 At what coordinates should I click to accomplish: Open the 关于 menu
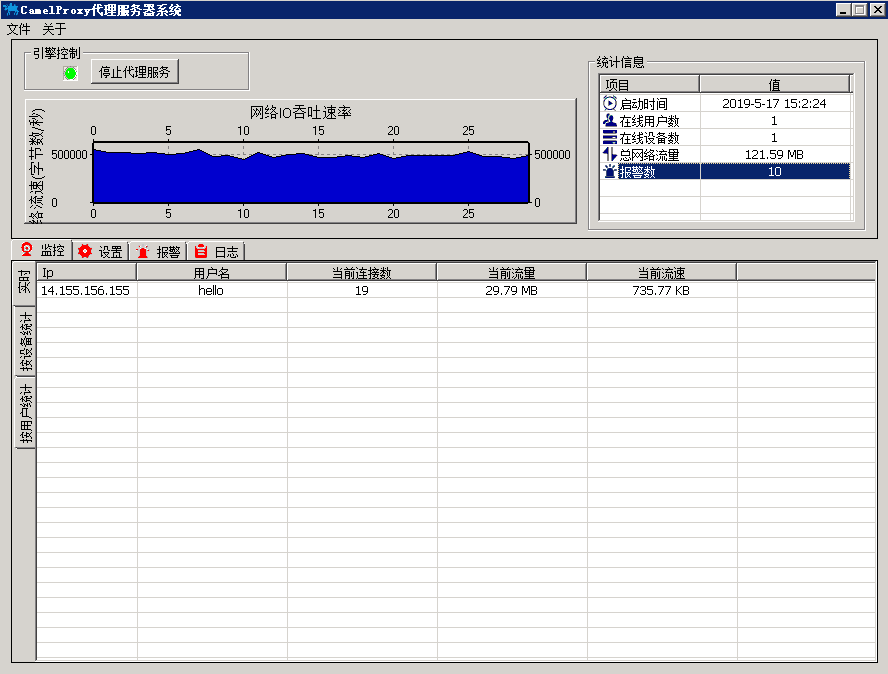coord(54,29)
